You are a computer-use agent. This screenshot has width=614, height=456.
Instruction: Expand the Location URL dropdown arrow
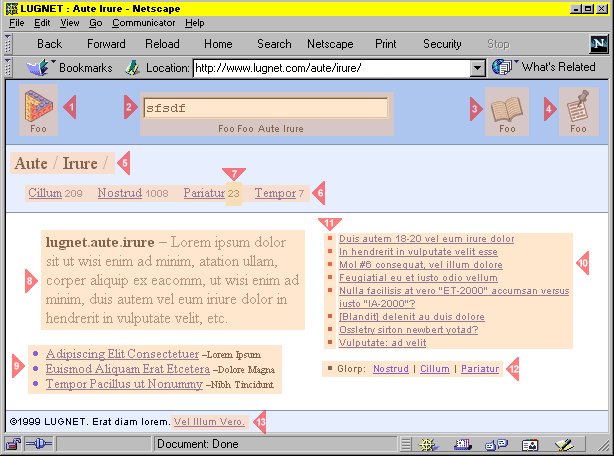click(477, 68)
